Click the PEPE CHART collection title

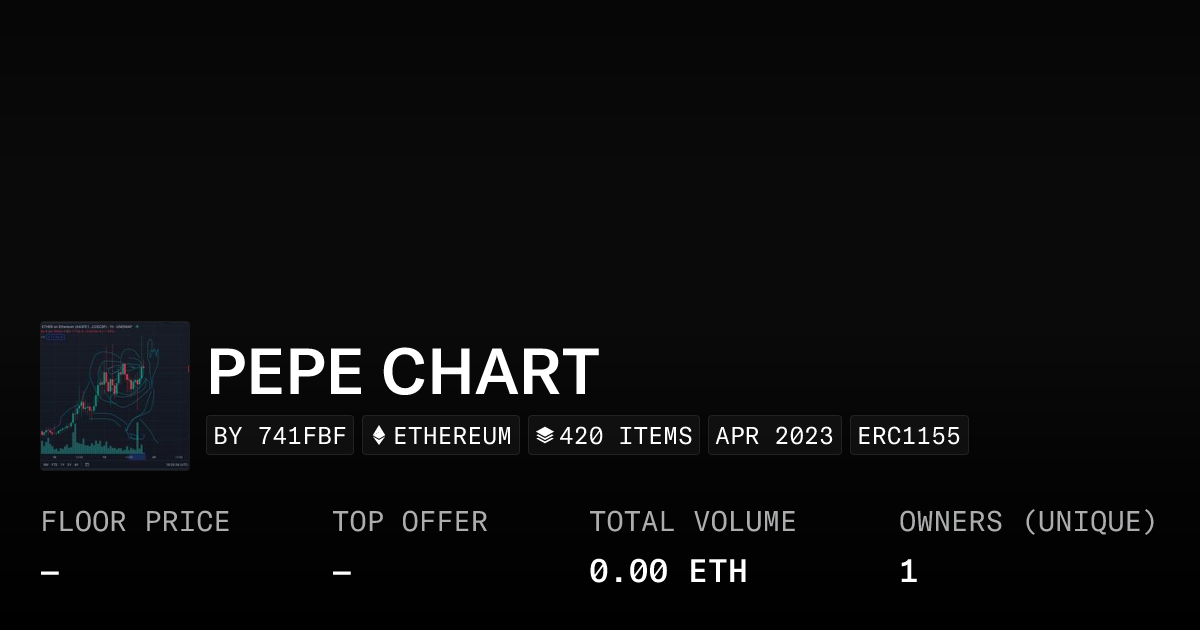[x=403, y=372]
